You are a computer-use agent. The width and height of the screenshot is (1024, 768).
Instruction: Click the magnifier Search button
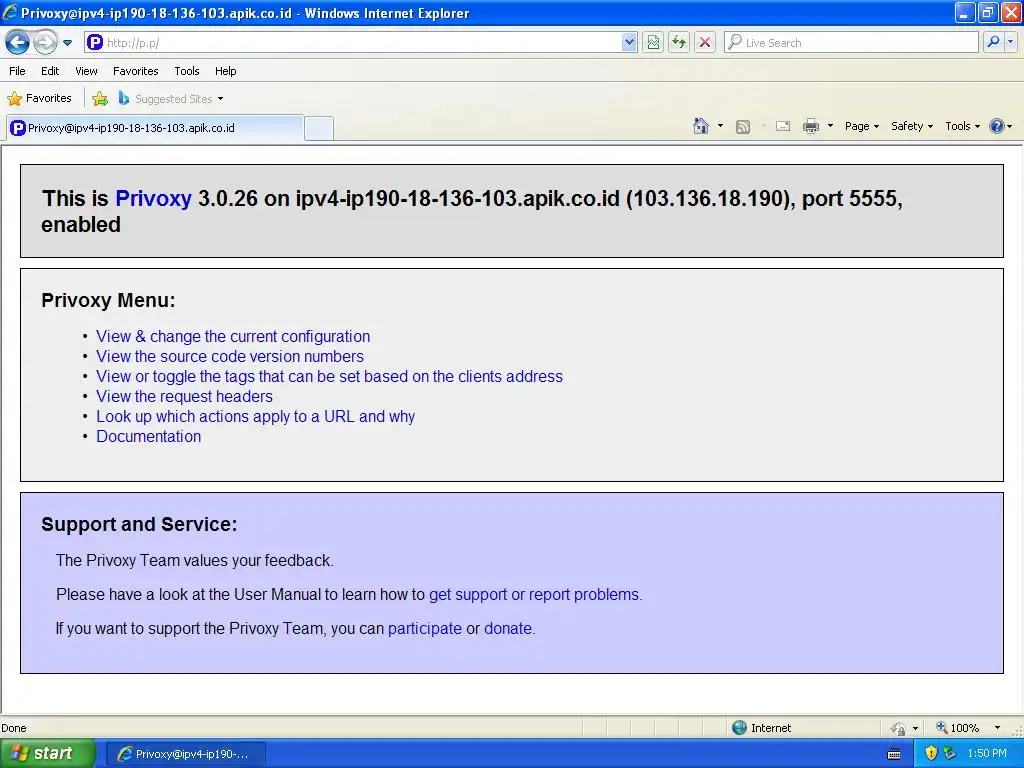pyautogui.click(x=993, y=42)
